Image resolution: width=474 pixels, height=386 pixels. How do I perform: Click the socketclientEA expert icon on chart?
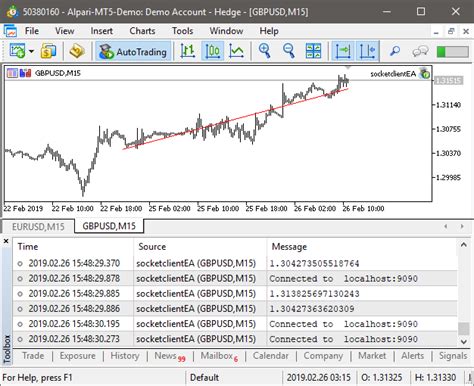point(425,73)
